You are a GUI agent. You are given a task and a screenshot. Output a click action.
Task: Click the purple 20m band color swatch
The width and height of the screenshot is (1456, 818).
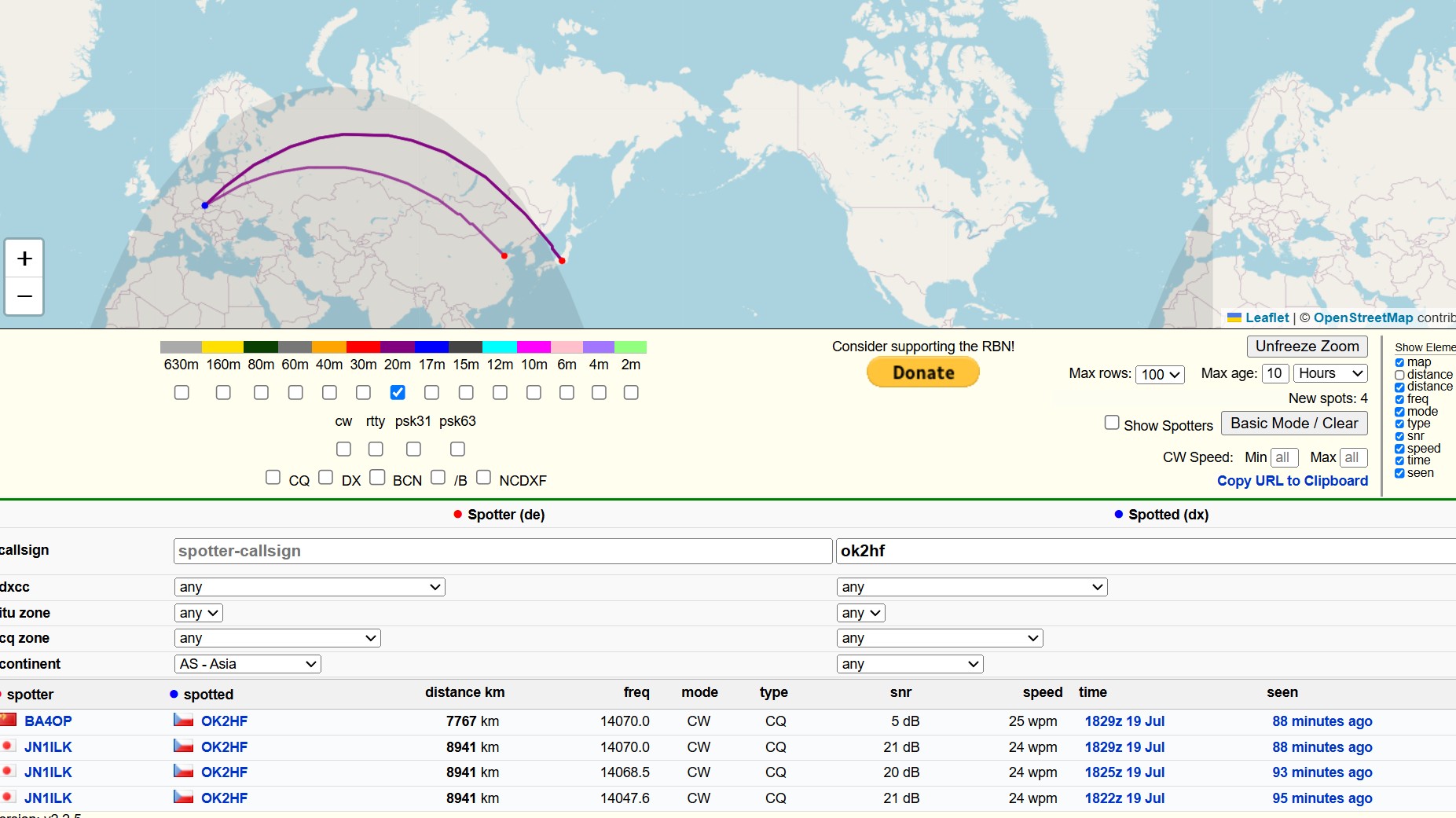397,347
